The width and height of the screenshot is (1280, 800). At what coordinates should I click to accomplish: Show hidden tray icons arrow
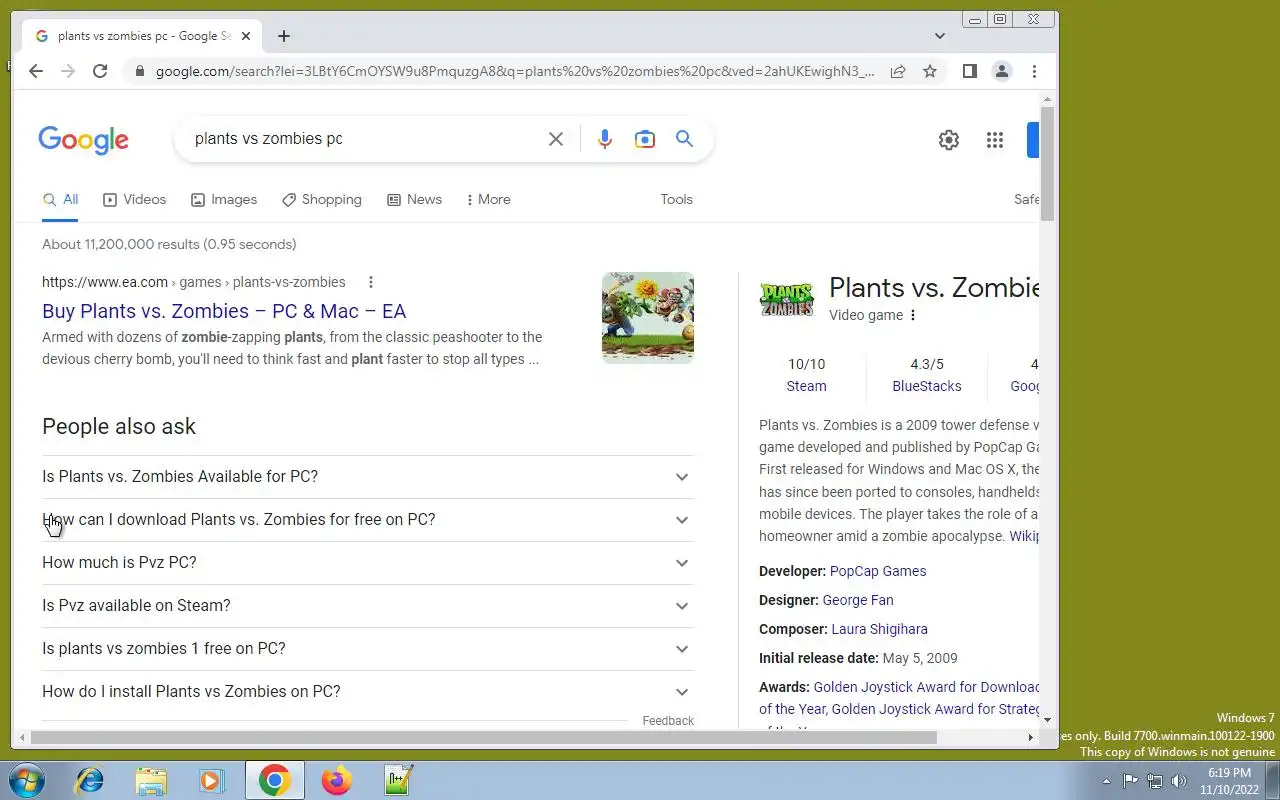click(x=1106, y=781)
